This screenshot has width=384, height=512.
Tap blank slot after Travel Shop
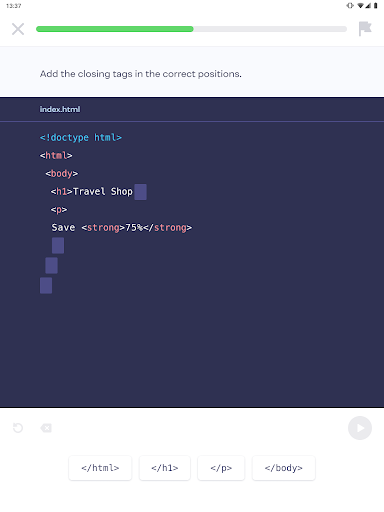coord(140,192)
